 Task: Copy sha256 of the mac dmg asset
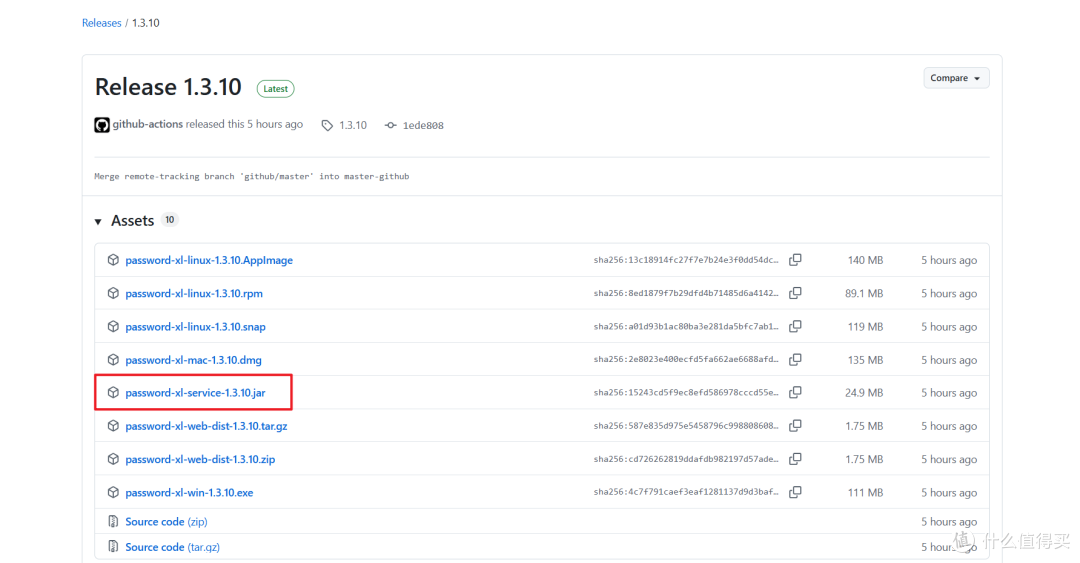796,359
